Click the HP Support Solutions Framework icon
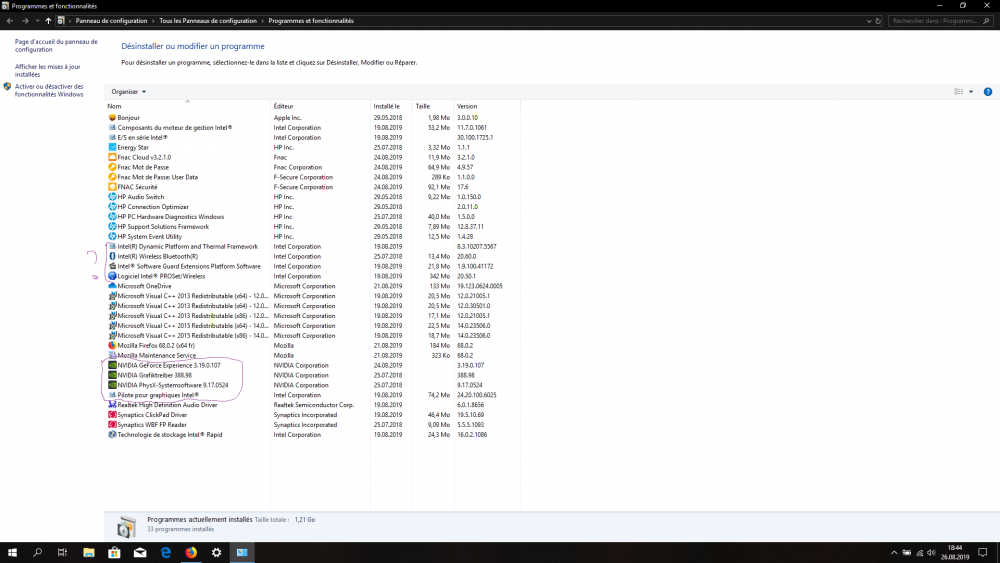 pos(112,226)
